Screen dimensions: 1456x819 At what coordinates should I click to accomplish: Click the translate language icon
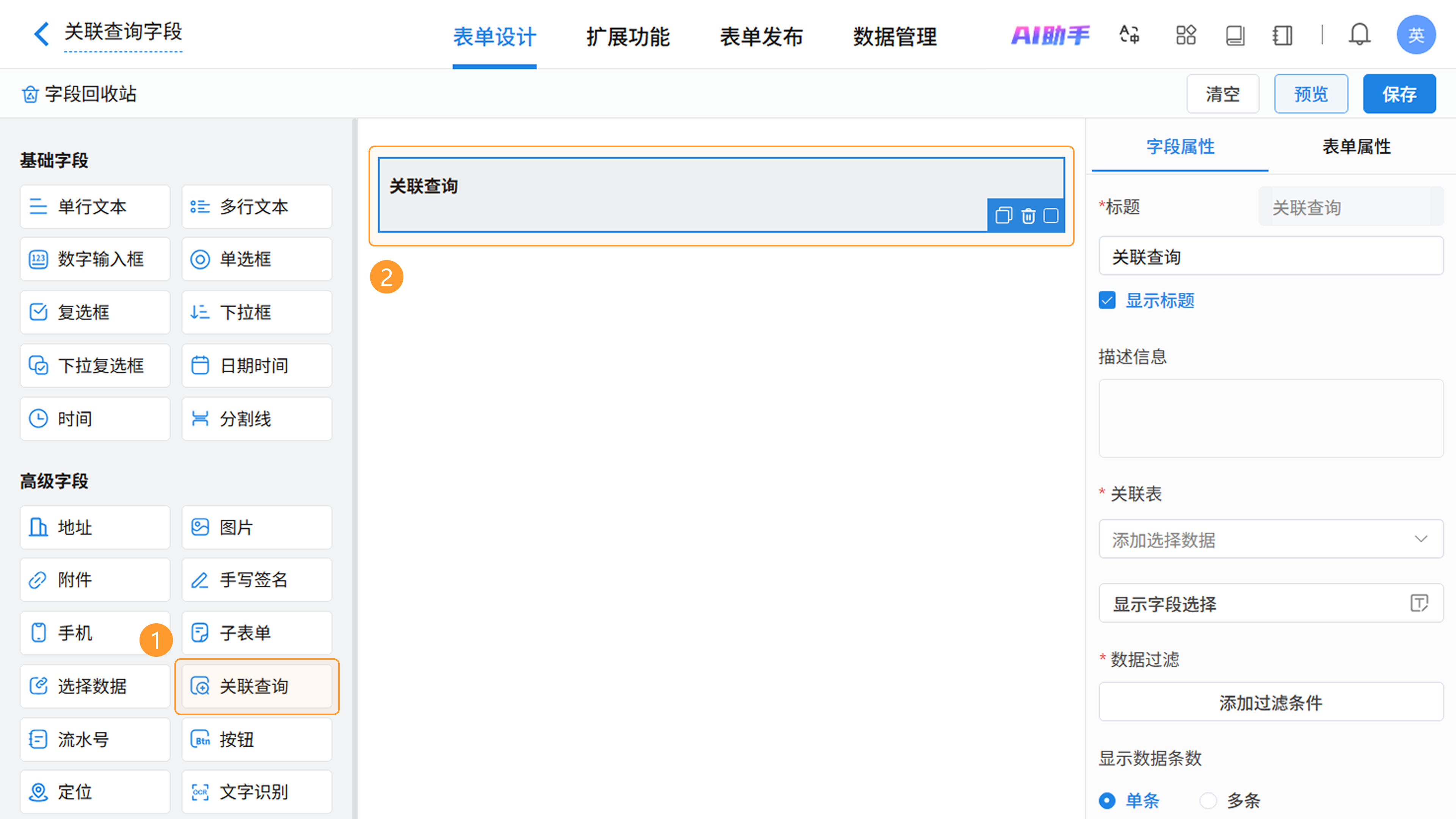point(1129,35)
